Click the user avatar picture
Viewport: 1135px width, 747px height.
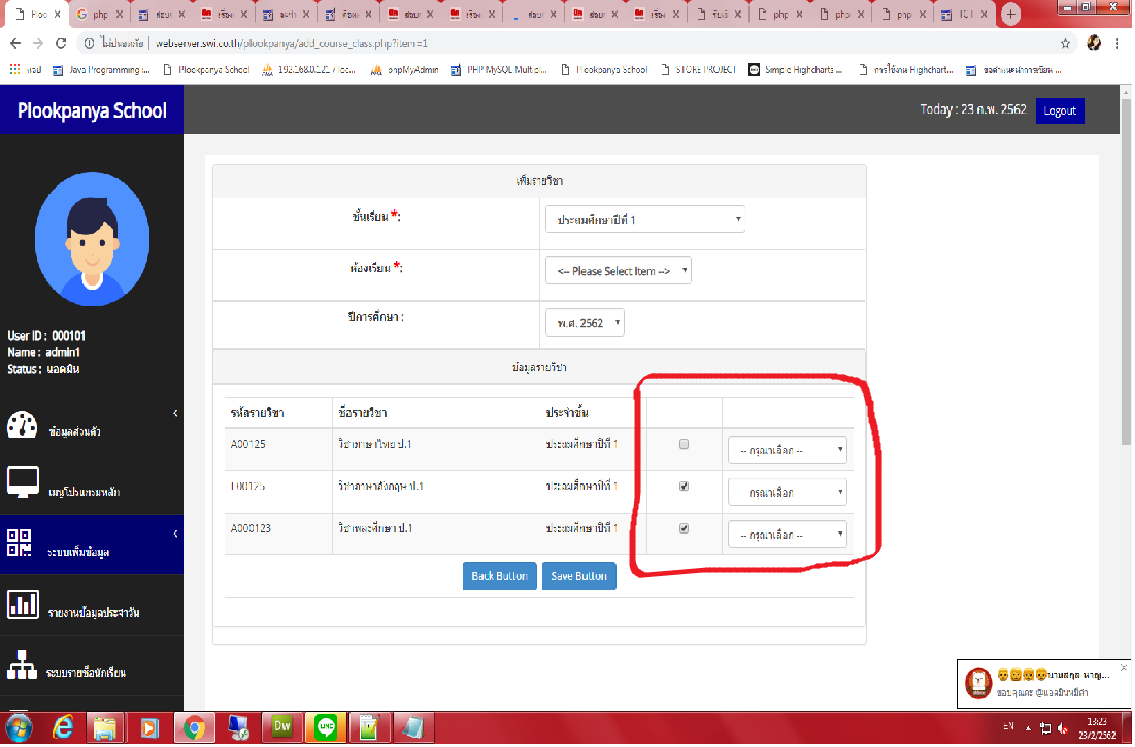pyautogui.click(x=92, y=240)
